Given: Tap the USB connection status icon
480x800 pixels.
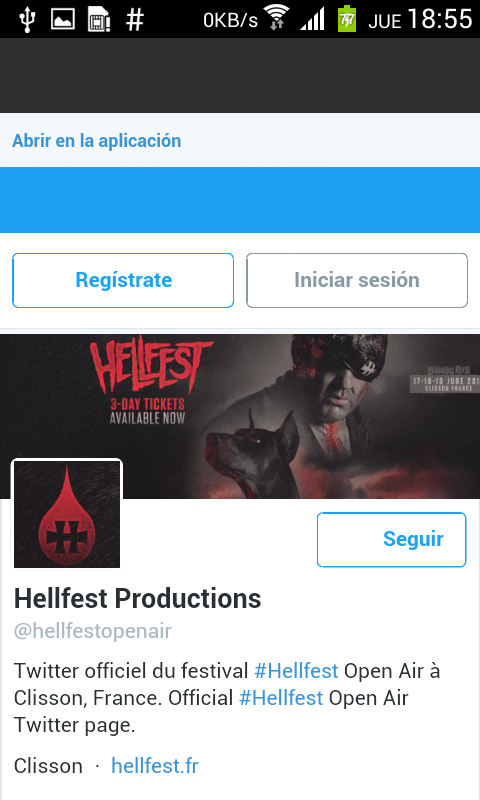Looking at the screenshot, I should click(x=28, y=19).
